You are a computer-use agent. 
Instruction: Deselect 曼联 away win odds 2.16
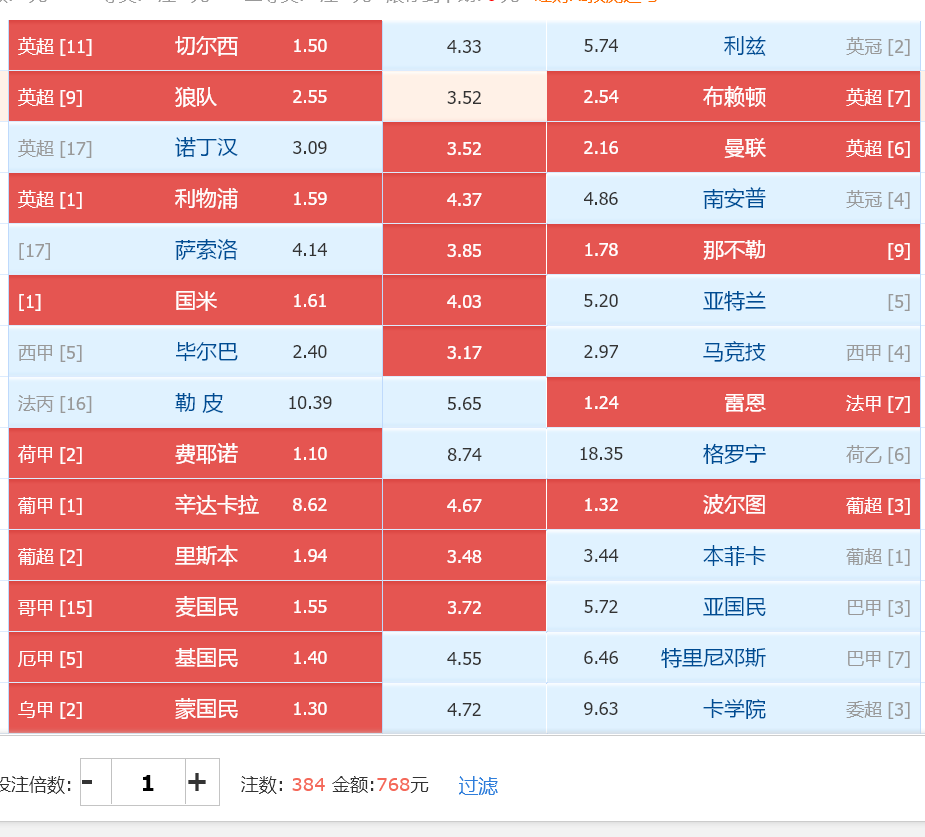click(733, 147)
